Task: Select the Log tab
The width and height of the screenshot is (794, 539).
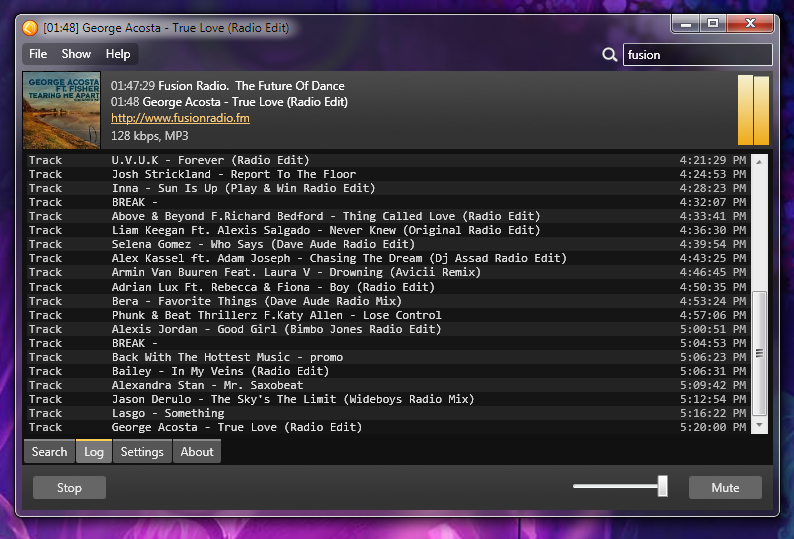Action: pyautogui.click(x=94, y=451)
